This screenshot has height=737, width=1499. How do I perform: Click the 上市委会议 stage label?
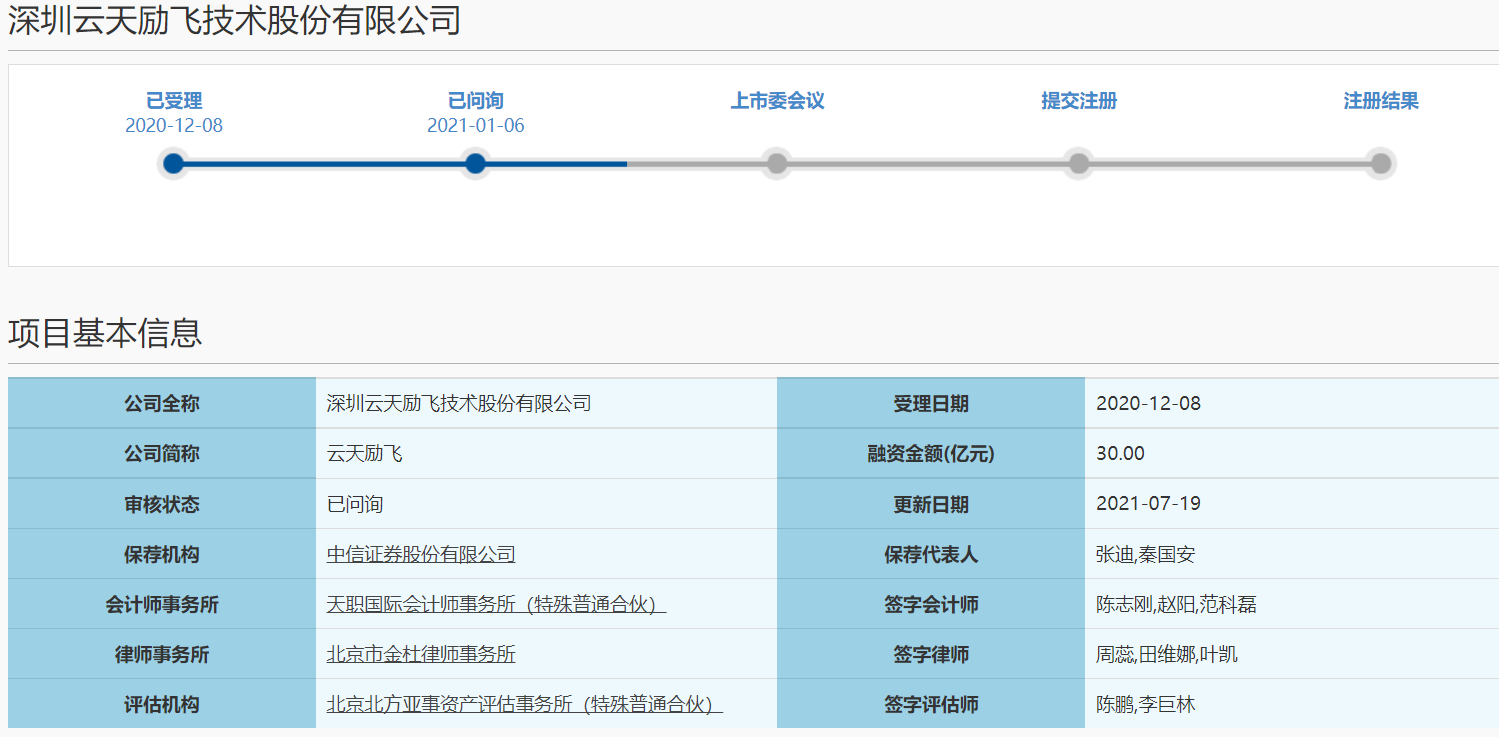pyautogui.click(x=777, y=101)
